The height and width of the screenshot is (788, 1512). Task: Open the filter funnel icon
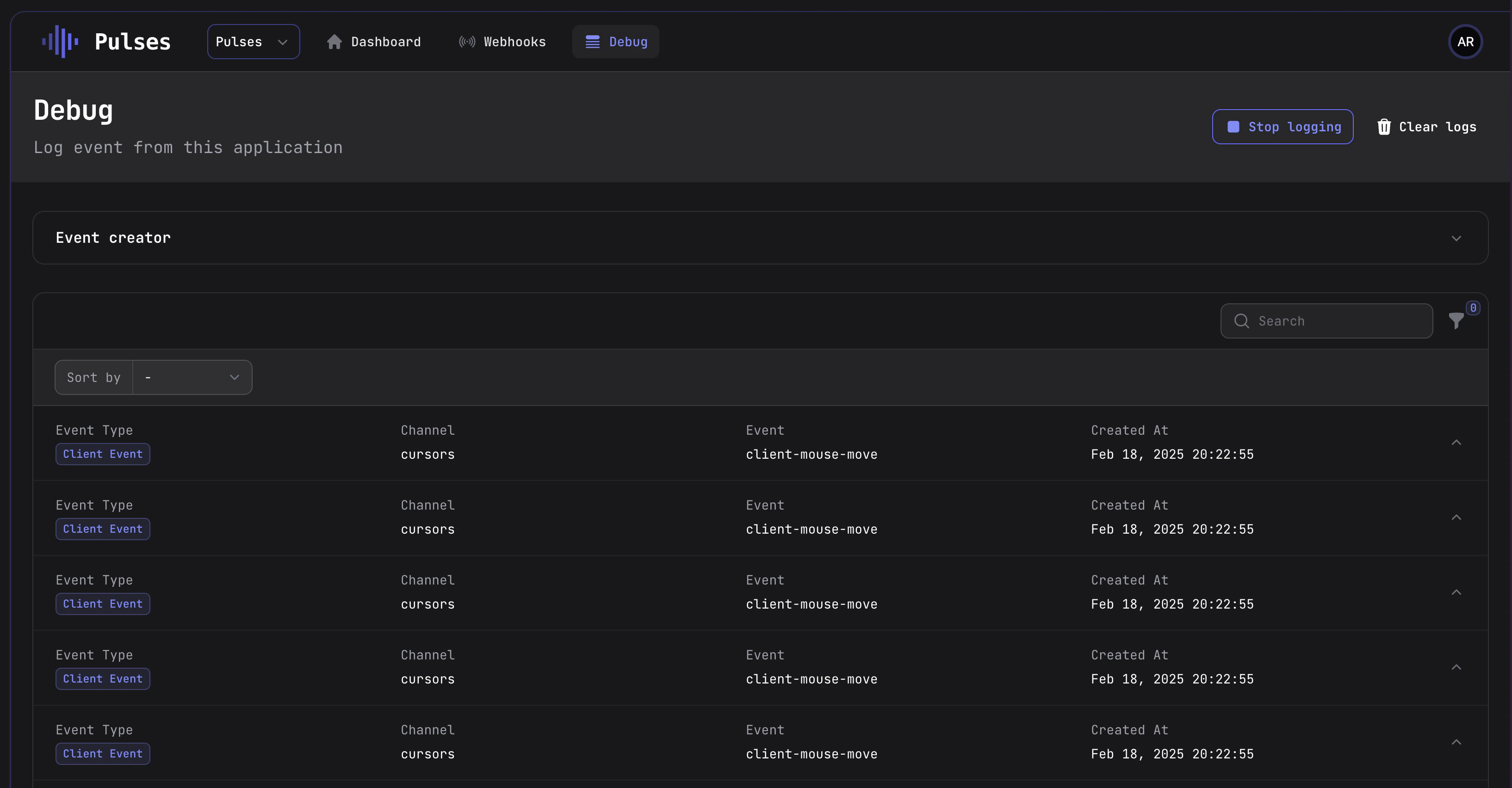[1456, 321]
